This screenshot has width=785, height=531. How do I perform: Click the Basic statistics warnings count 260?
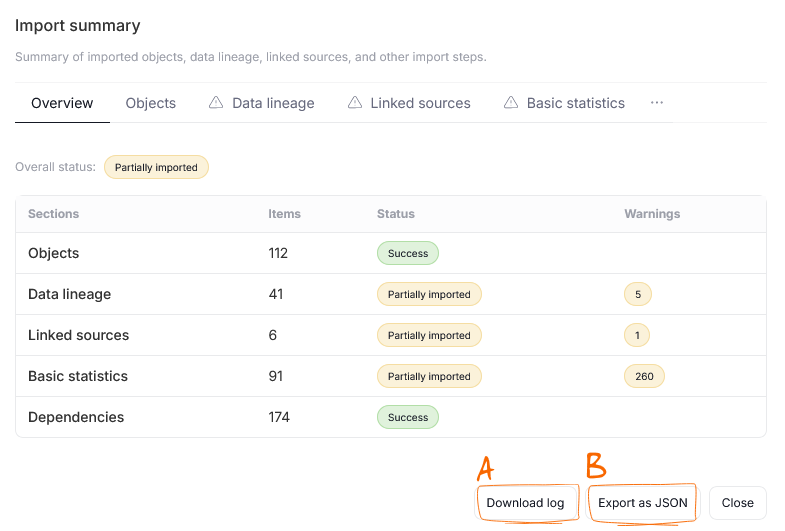(x=644, y=376)
